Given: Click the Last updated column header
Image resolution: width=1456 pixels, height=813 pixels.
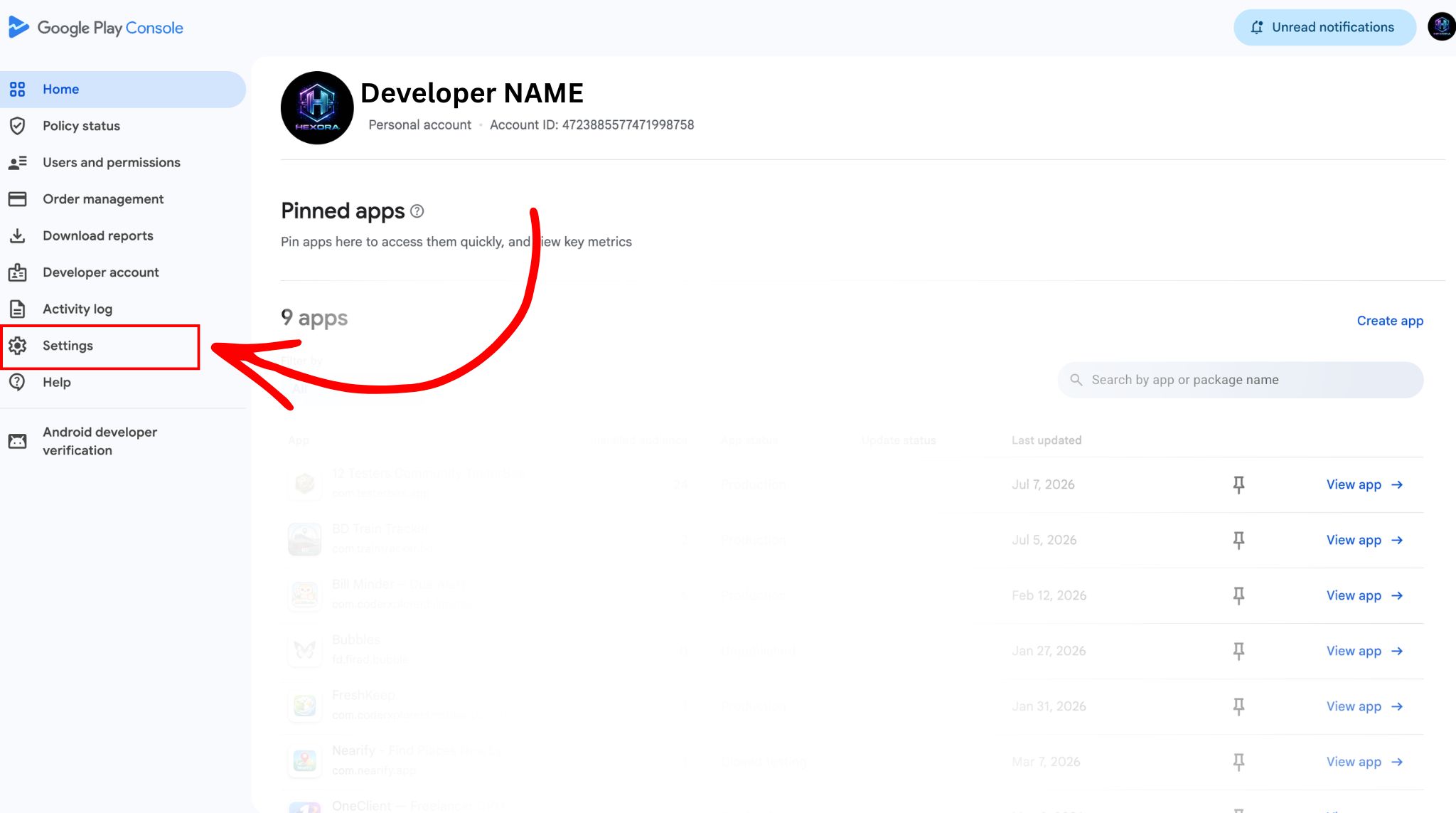Looking at the screenshot, I should [x=1046, y=440].
